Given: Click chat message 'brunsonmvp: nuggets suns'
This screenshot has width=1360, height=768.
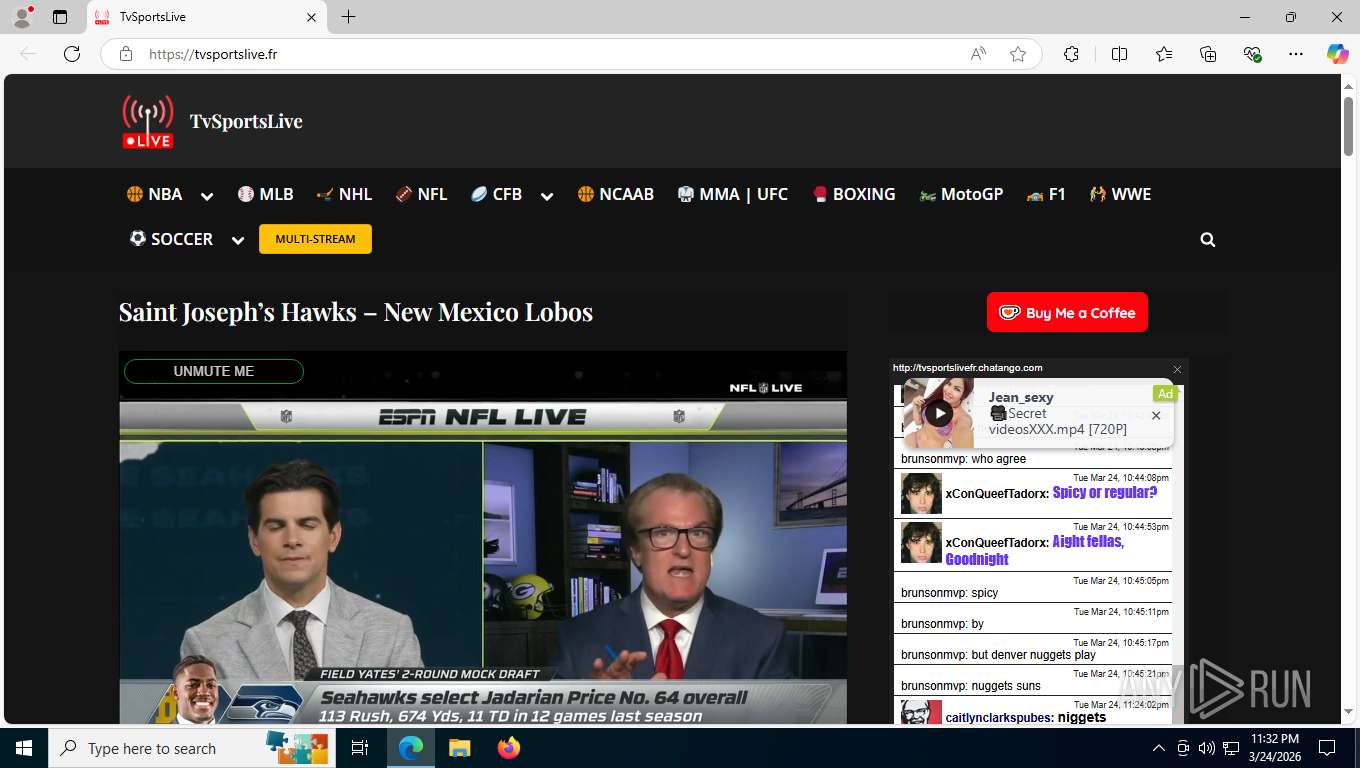Looking at the screenshot, I should [x=970, y=686].
